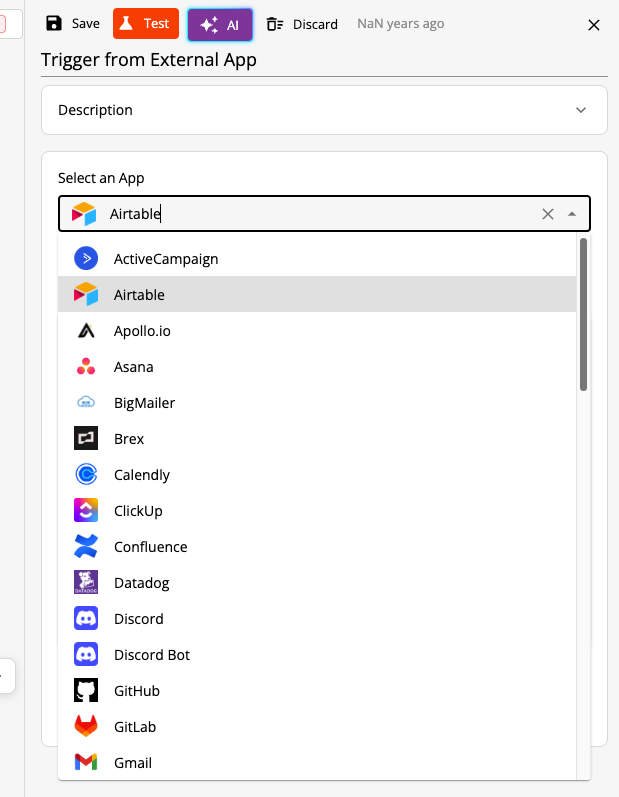Click the floppy disk Save icon
Image resolution: width=619 pixels, height=797 pixels.
pos(54,23)
